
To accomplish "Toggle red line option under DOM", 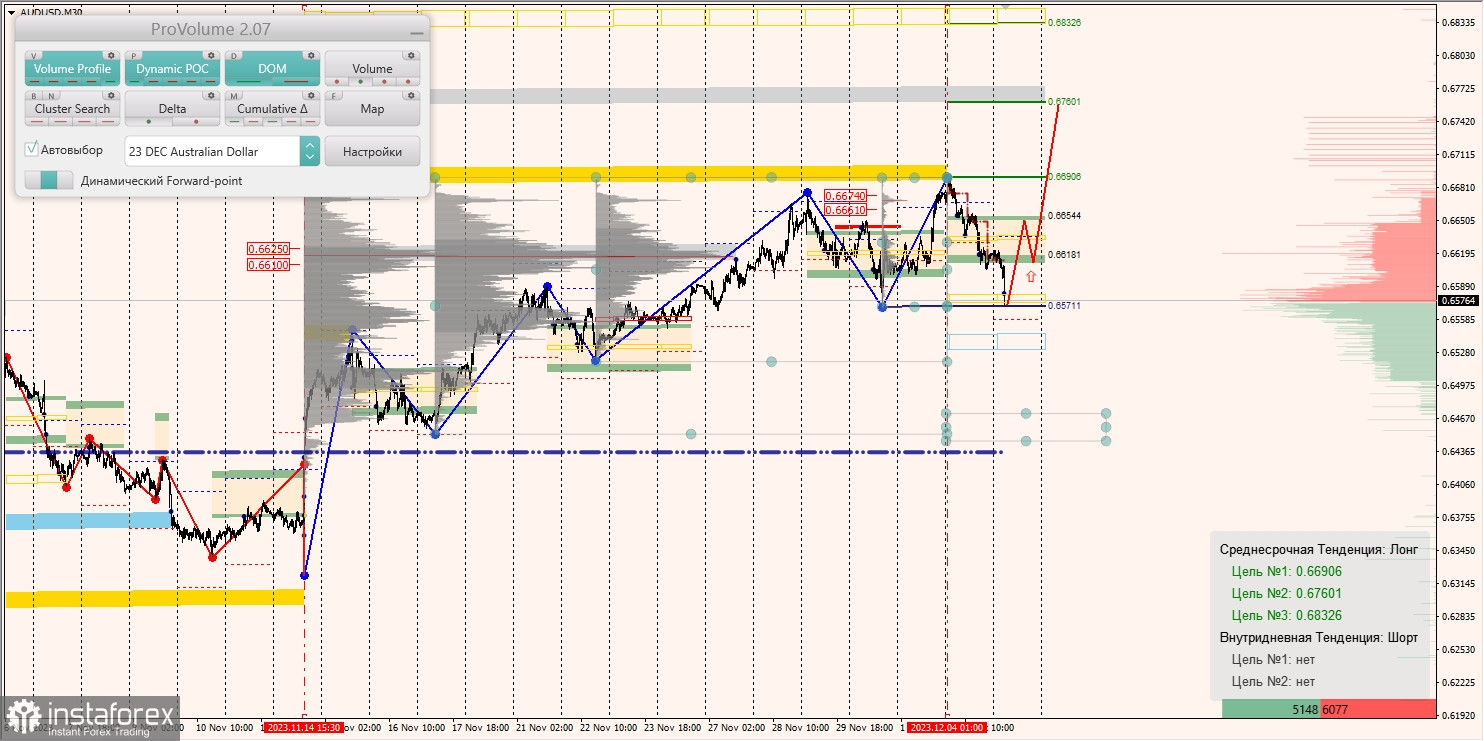I will tap(296, 82).
